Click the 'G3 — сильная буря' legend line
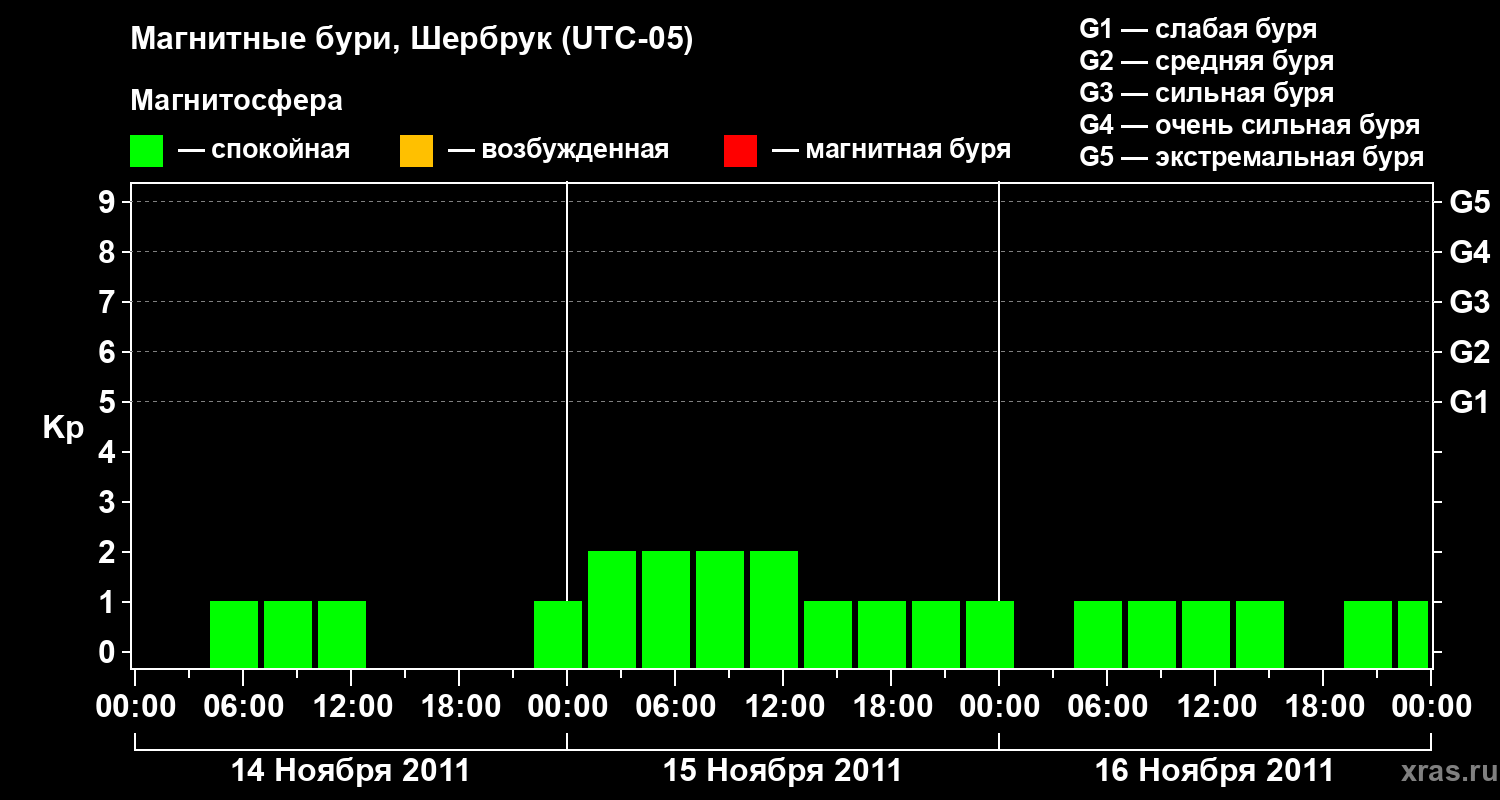Viewport: 1500px width, 800px height. 1206,93
